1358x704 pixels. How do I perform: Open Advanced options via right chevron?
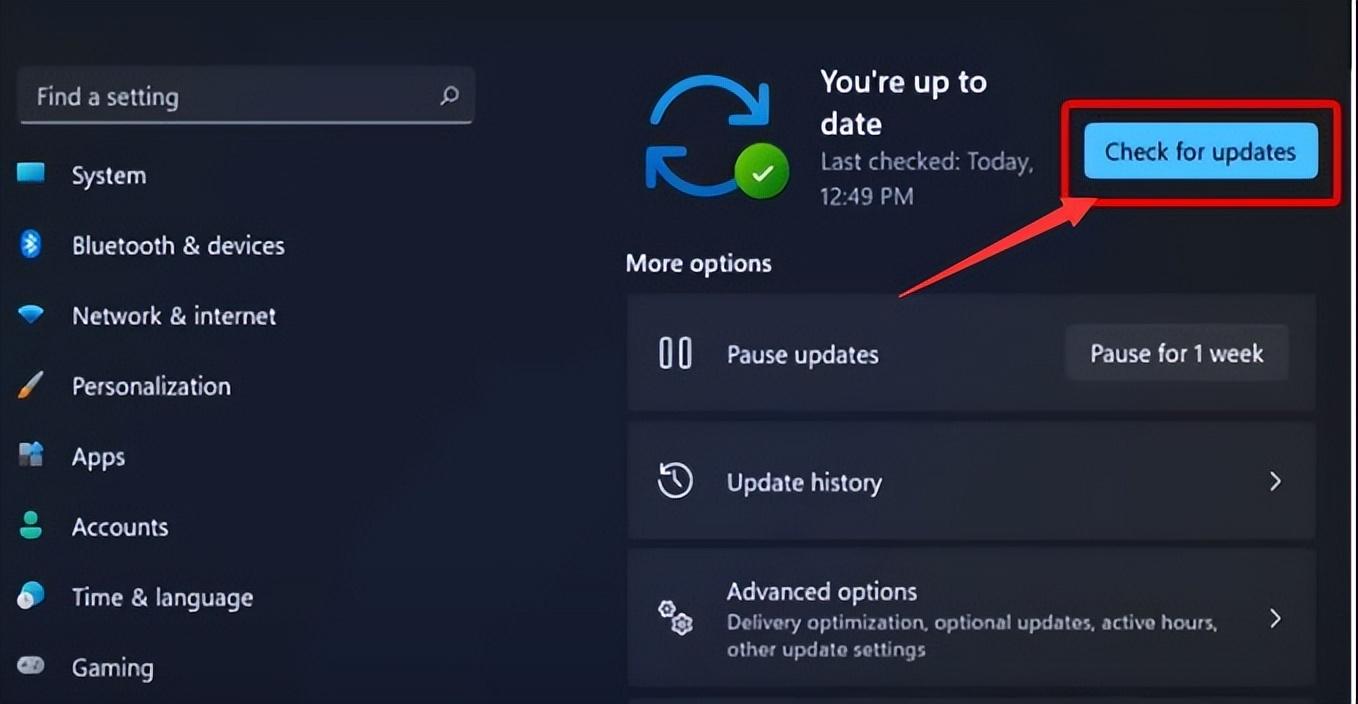pyautogui.click(x=1275, y=618)
